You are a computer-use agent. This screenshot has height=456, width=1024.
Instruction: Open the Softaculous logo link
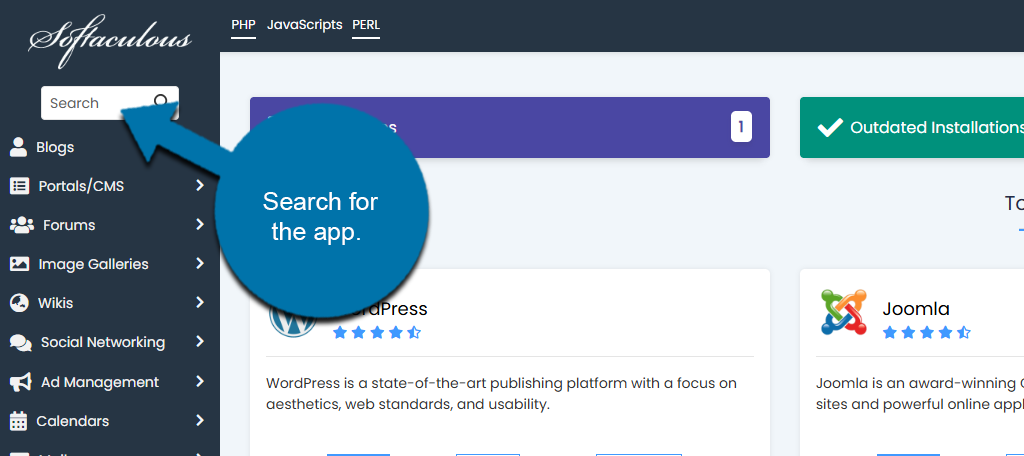click(109, 42)
